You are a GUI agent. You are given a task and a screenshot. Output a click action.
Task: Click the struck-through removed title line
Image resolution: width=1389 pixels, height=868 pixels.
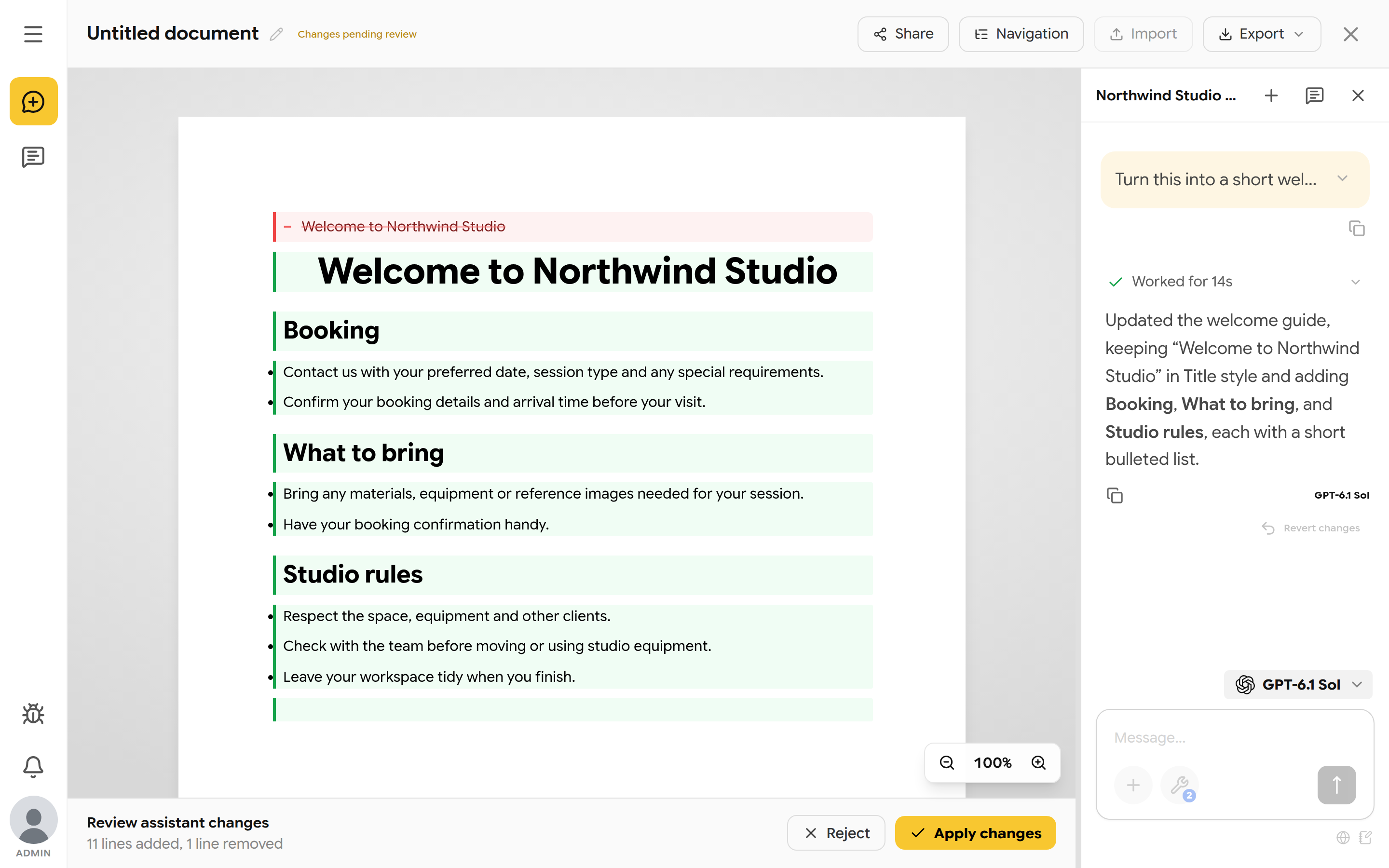[573, 227]
